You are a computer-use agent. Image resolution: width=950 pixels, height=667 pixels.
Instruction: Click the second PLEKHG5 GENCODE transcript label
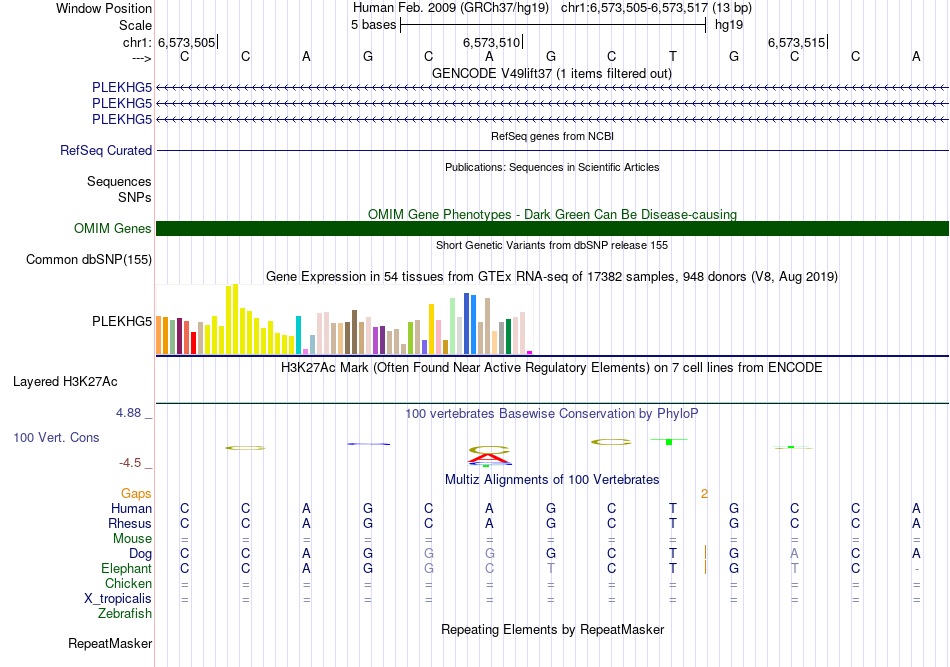tap(122, 104)
